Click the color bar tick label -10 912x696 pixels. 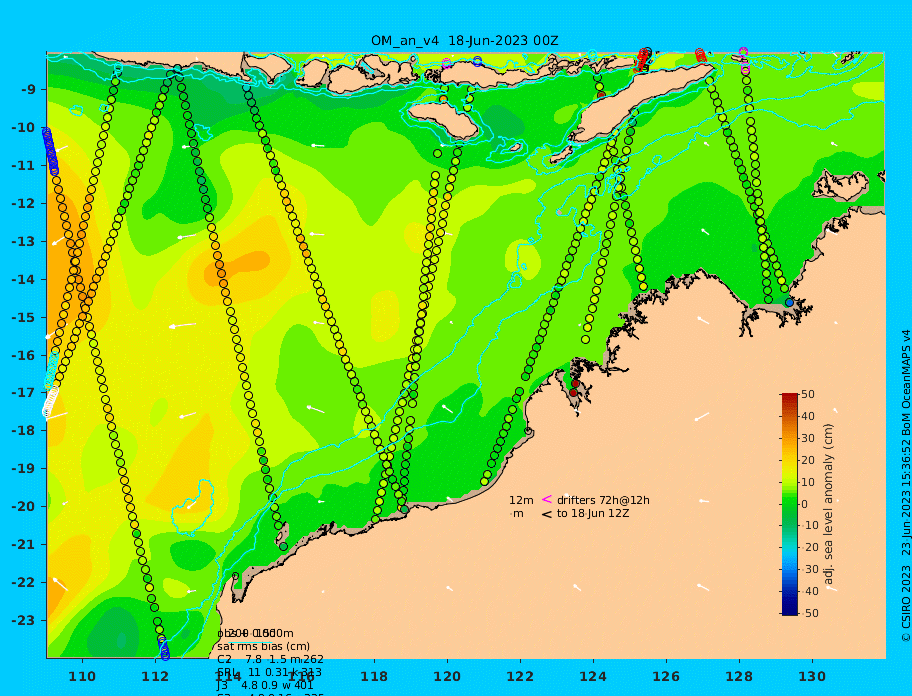810,526
